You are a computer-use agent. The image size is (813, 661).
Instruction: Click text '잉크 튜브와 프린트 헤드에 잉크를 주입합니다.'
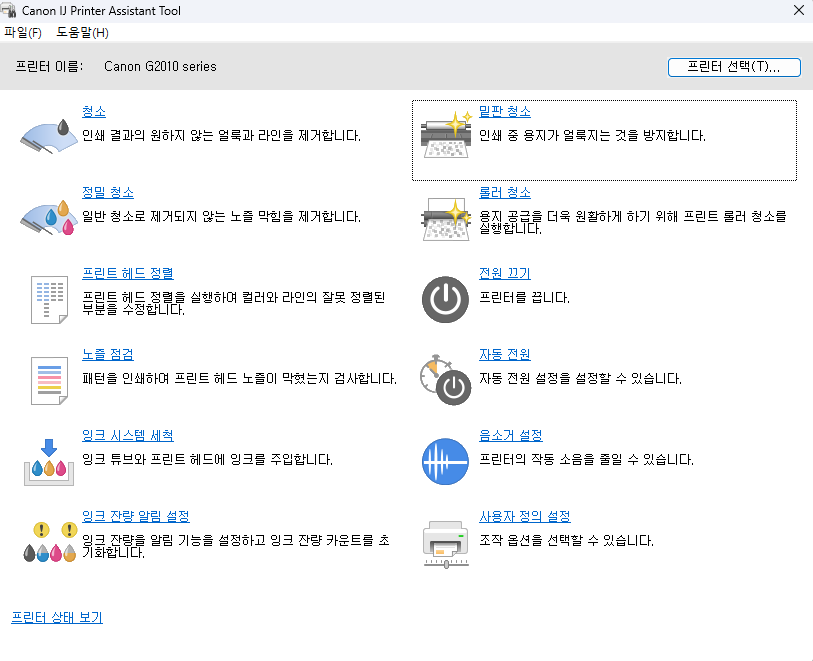pos(207,459)
